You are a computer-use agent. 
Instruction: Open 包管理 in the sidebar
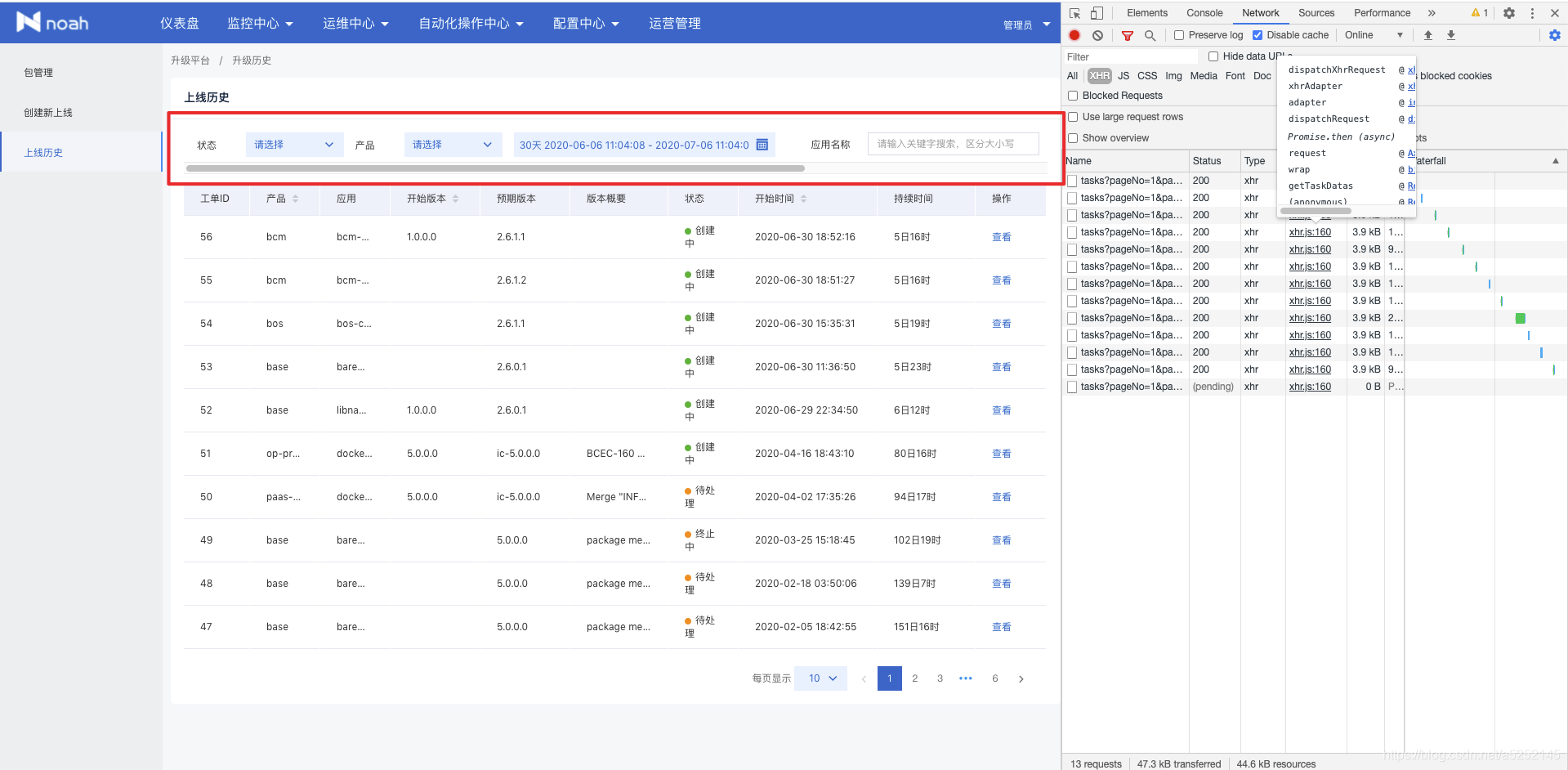pos(38,73)
